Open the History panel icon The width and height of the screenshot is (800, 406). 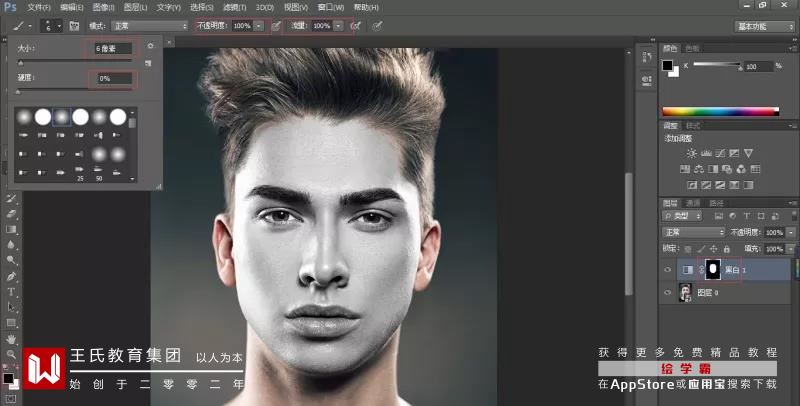point(646,57)
